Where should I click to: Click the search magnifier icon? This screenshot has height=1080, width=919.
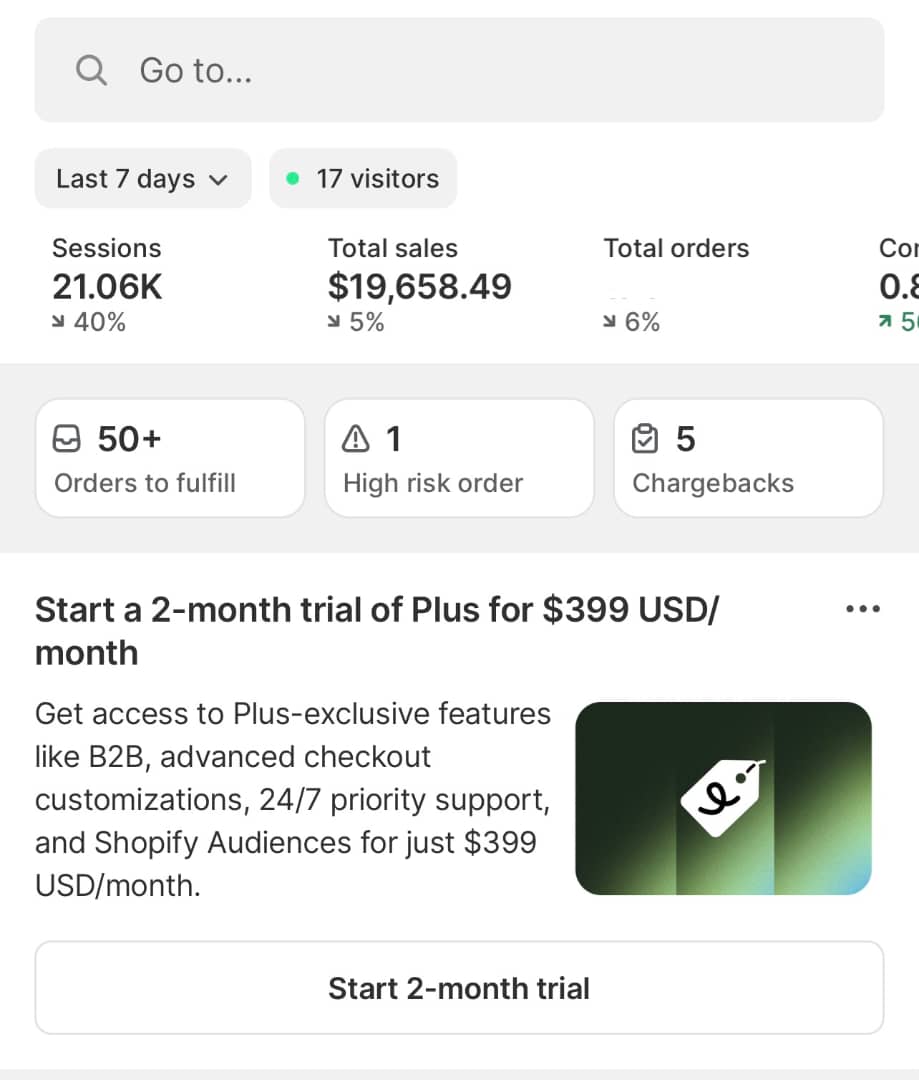pos(91,70)
